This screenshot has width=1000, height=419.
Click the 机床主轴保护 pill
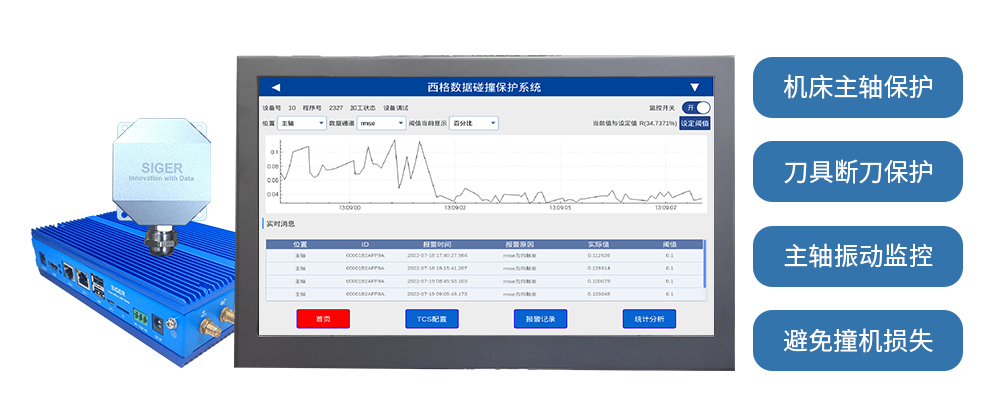pos(858,87)
